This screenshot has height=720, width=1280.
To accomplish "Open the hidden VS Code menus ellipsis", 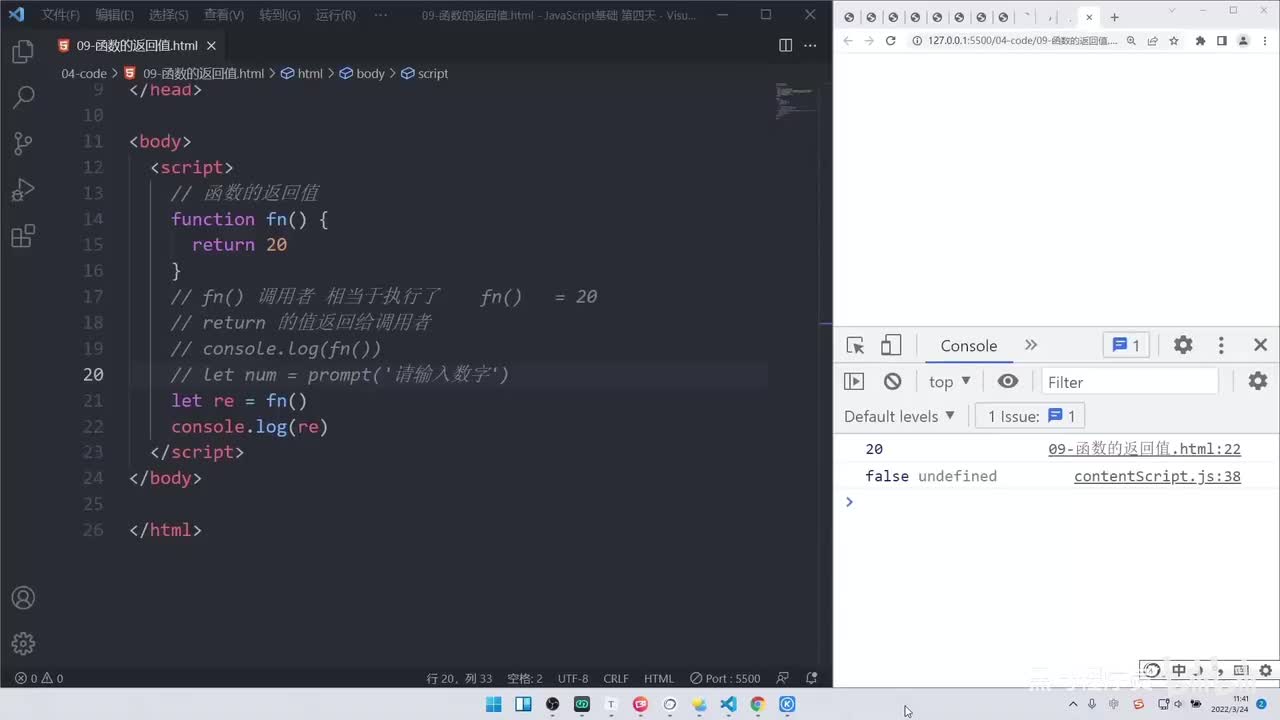I will (380, 15).
